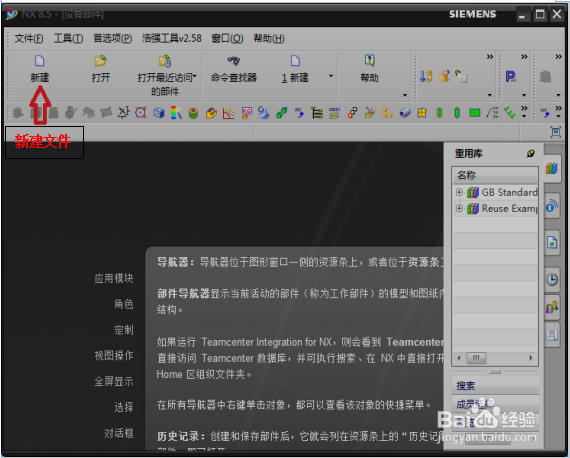570x458 pixels.
Task: Open the blue info globe resource tab
Action: [552, 206]
